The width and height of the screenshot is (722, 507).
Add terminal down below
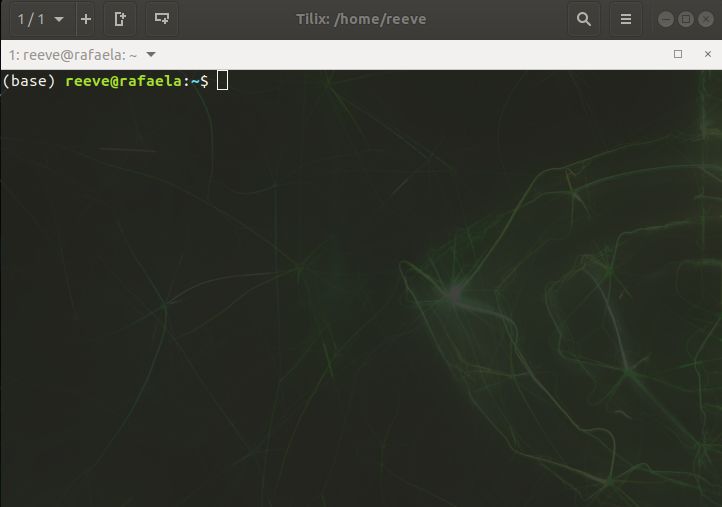point(161,19)
